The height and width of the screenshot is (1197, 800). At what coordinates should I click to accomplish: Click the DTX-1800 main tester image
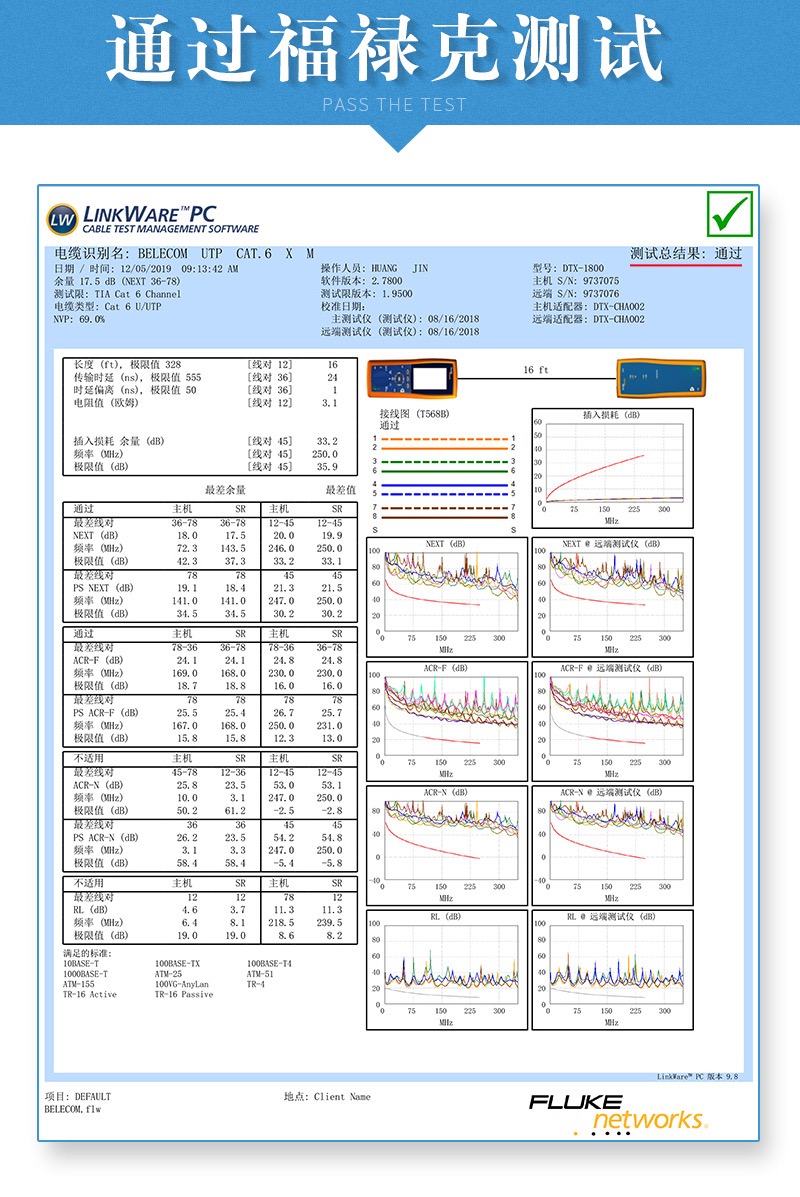[x=414, y=379]
